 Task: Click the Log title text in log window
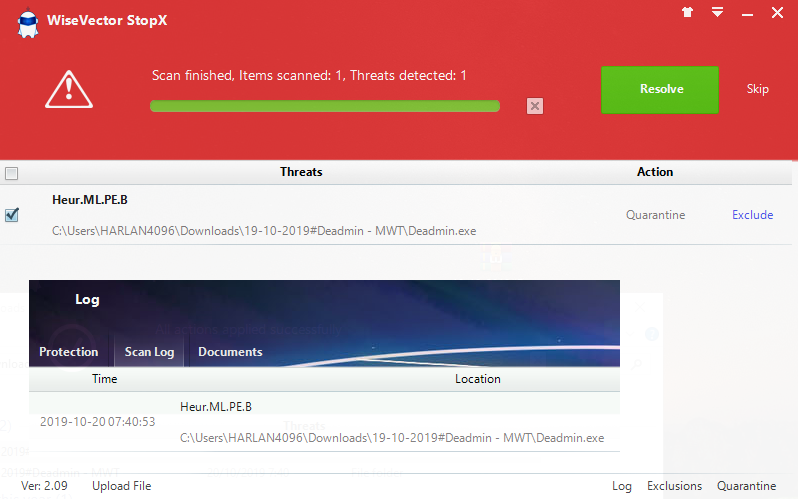(x=87, y=299)
